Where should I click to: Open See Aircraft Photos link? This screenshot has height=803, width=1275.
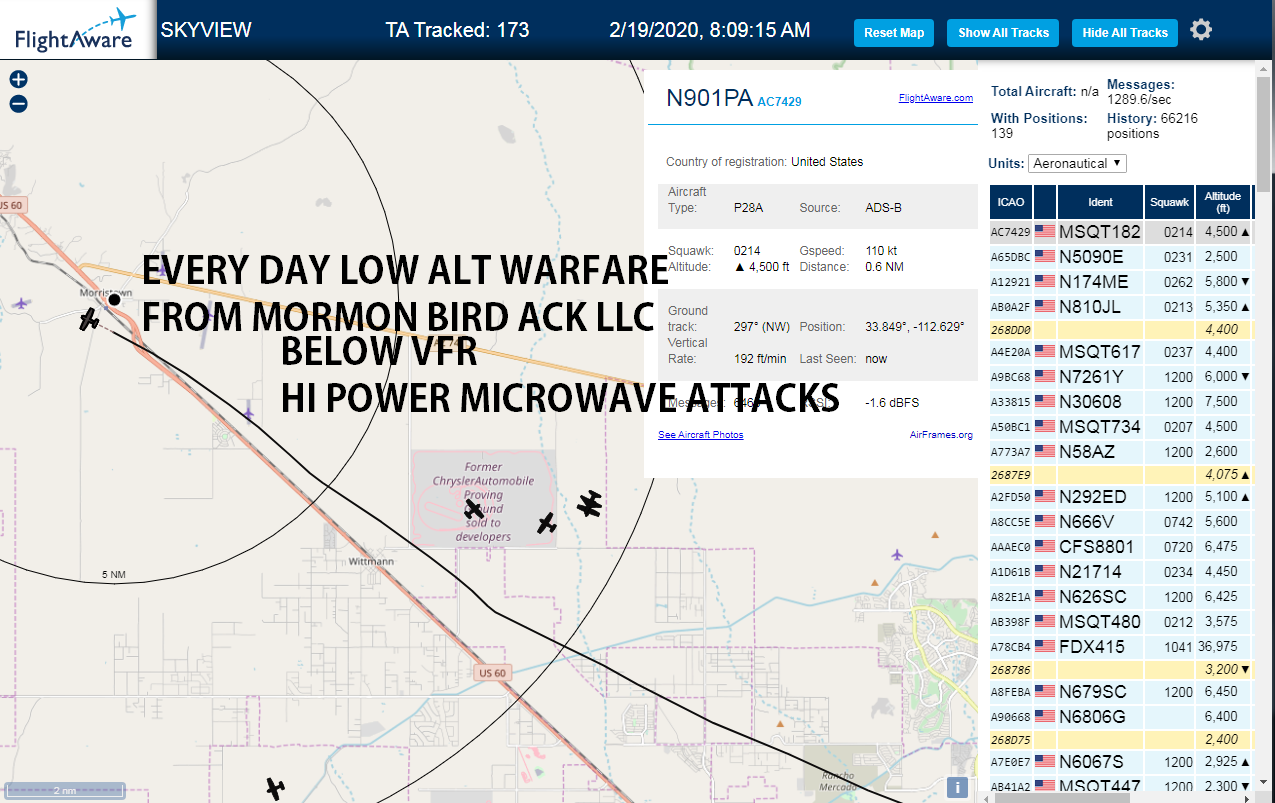(701, 434)
